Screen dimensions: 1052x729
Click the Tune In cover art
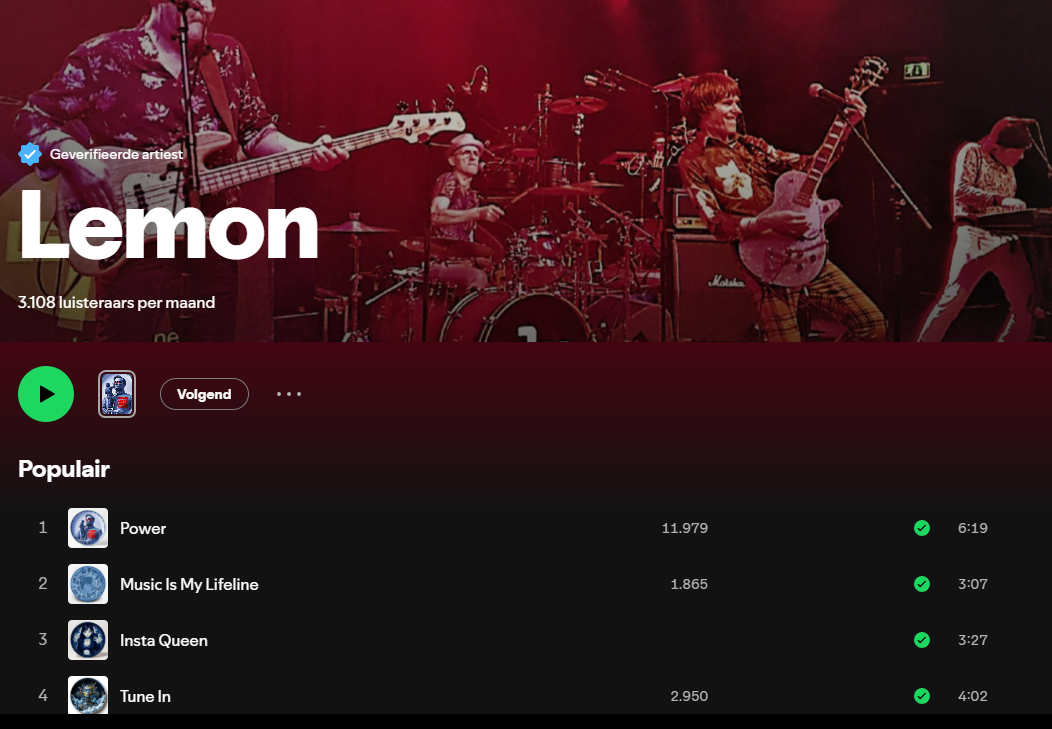pyautogui.click(x=88, y=695)
